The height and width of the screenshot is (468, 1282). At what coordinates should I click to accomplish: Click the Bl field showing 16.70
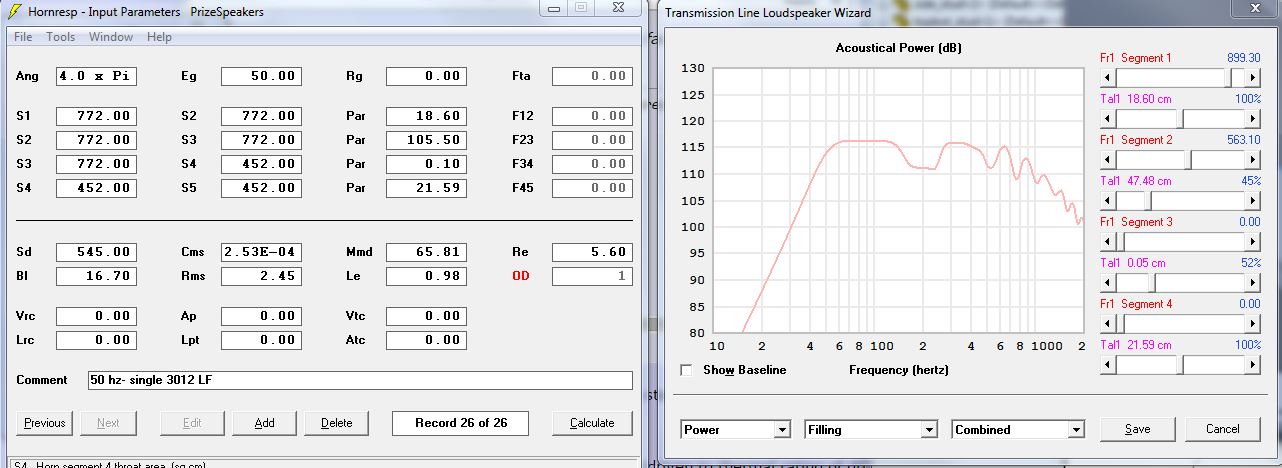96,276
